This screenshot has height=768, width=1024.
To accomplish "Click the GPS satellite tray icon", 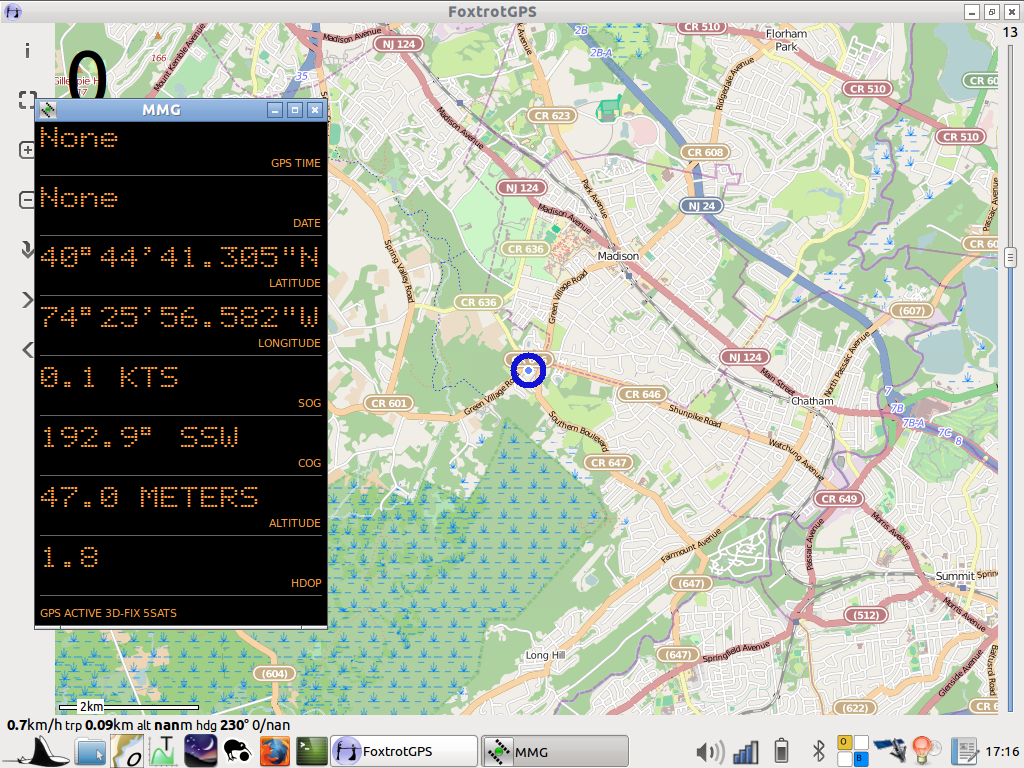I will pos(889,751).
